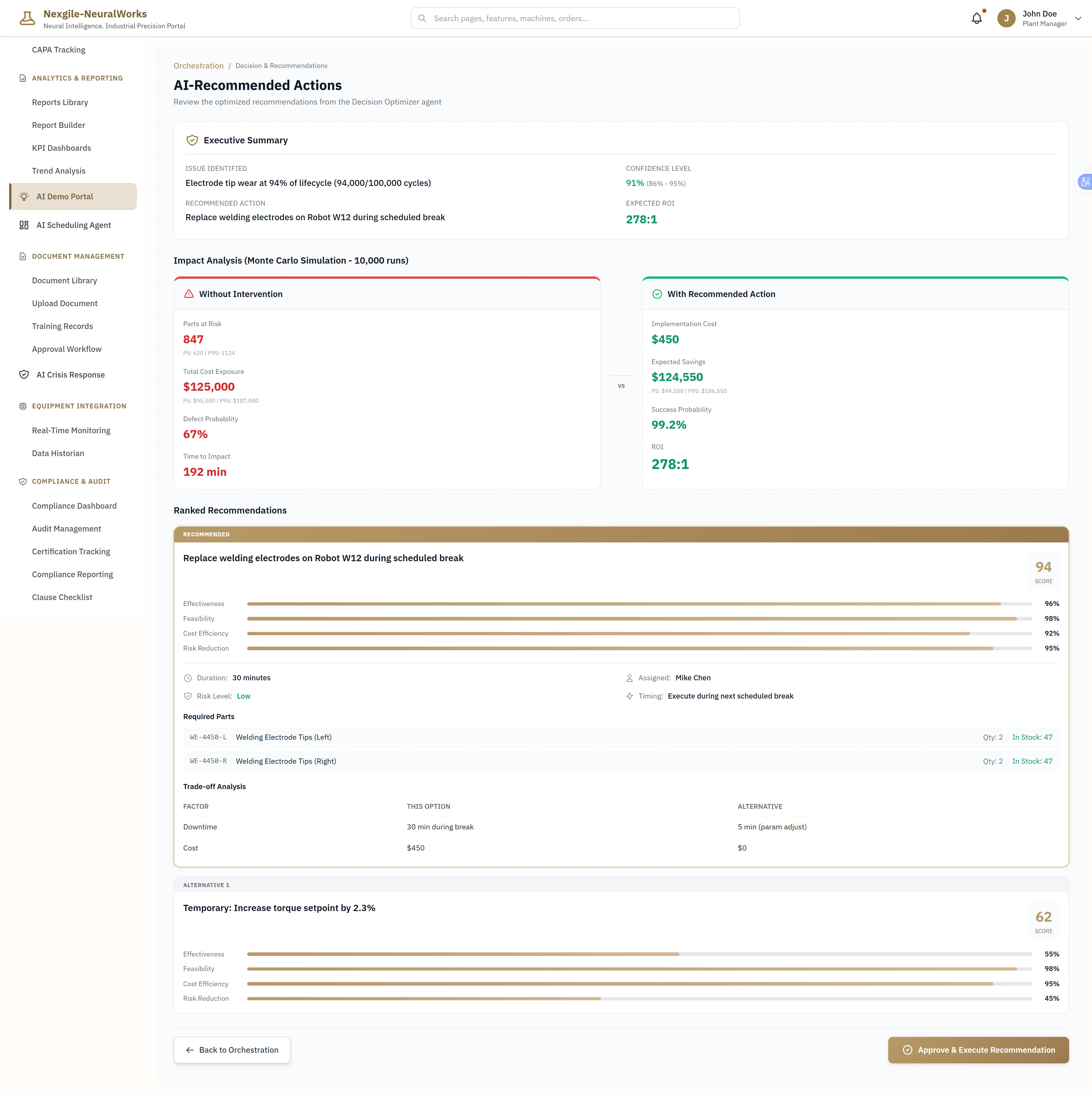Open the Orchestration breadcrumb link

pyautogui.click(x=198, y=65)
